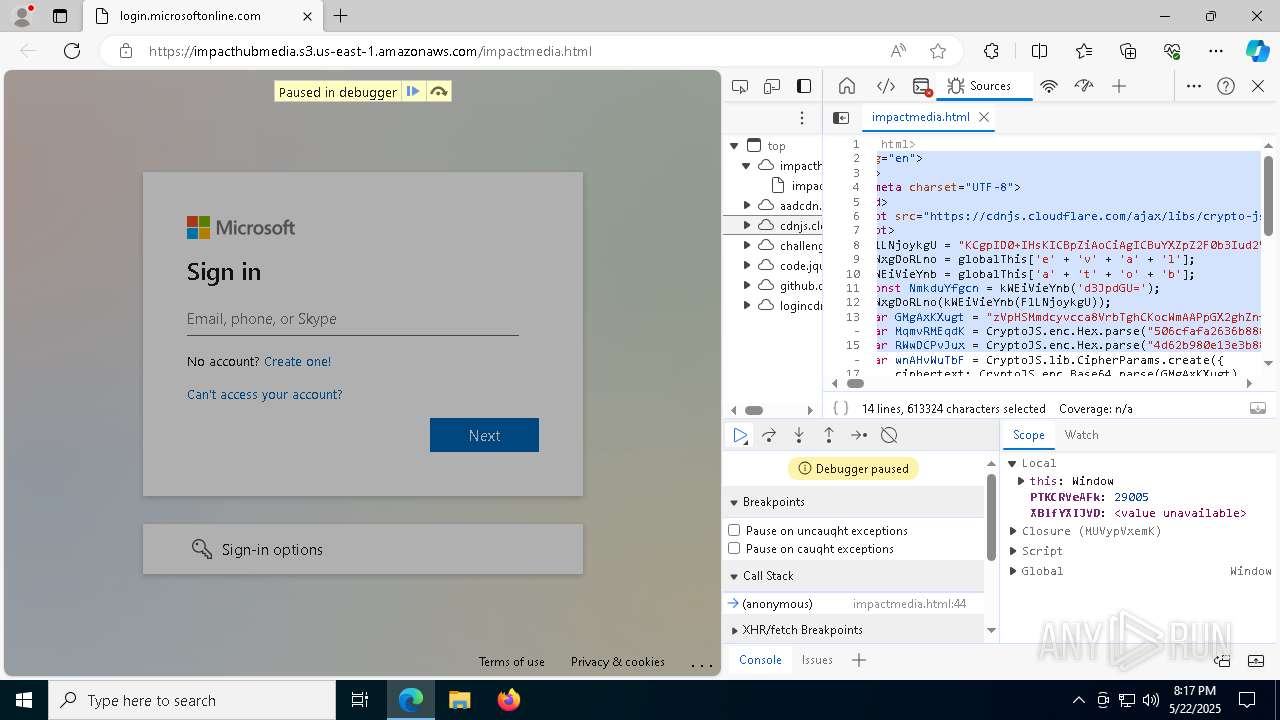Select (anonymous) call stack frame

(x=853, y=604)
